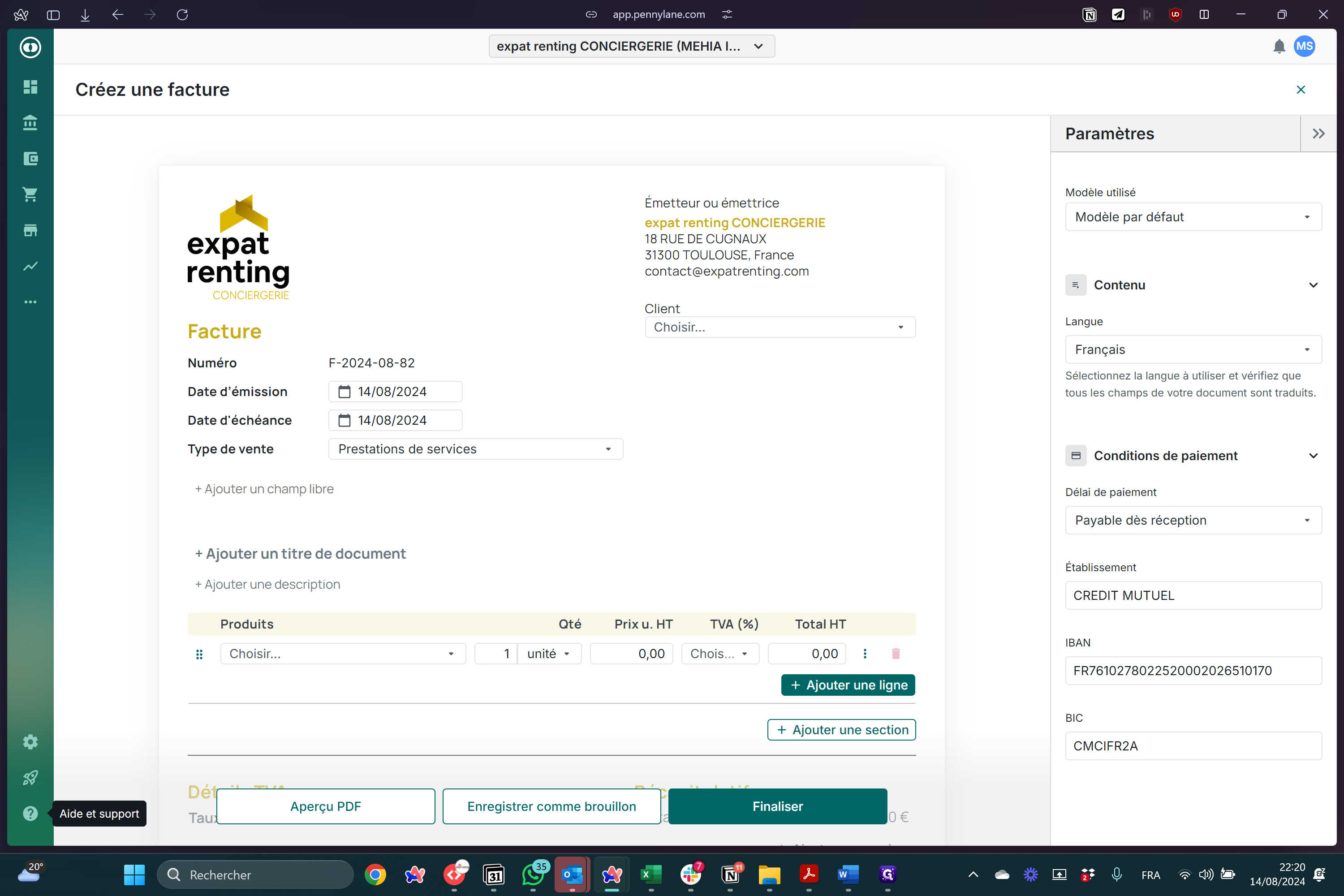Open the uBlock Origin extension icon
Image resolution: width=1344 pixels, height=896 pixels.
pyautogui.click(x=1176, y=14)
